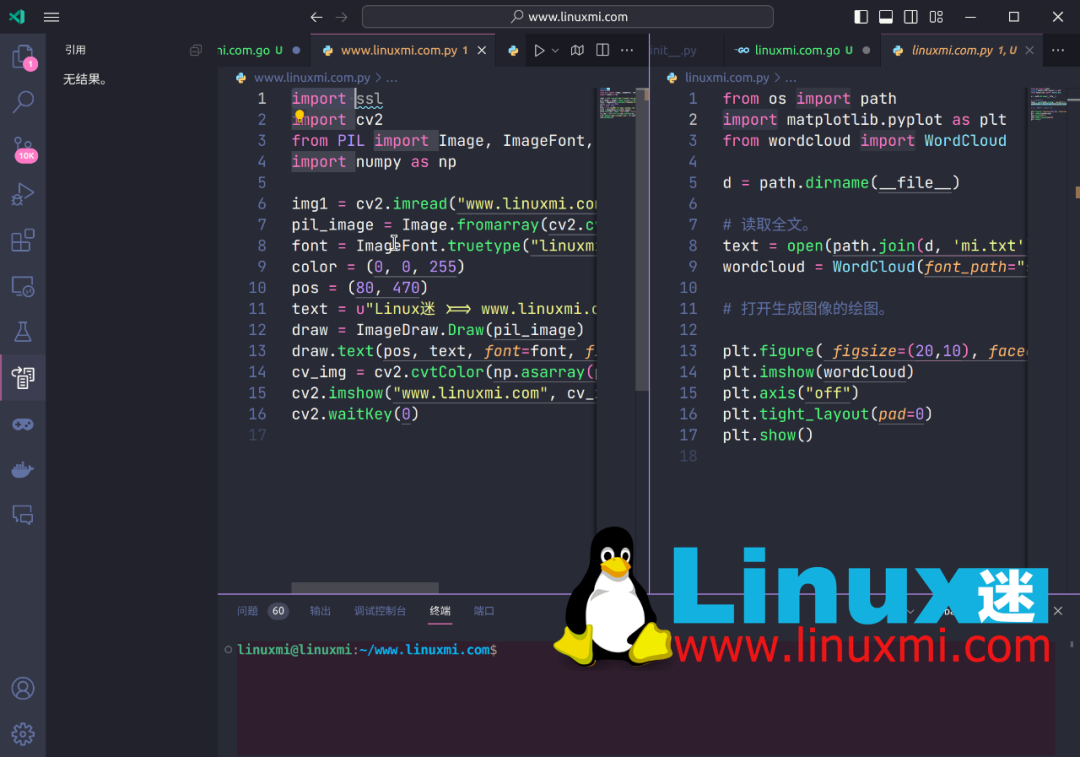Click the www.linuxmi.com command center search box

[x=568, y=17]
